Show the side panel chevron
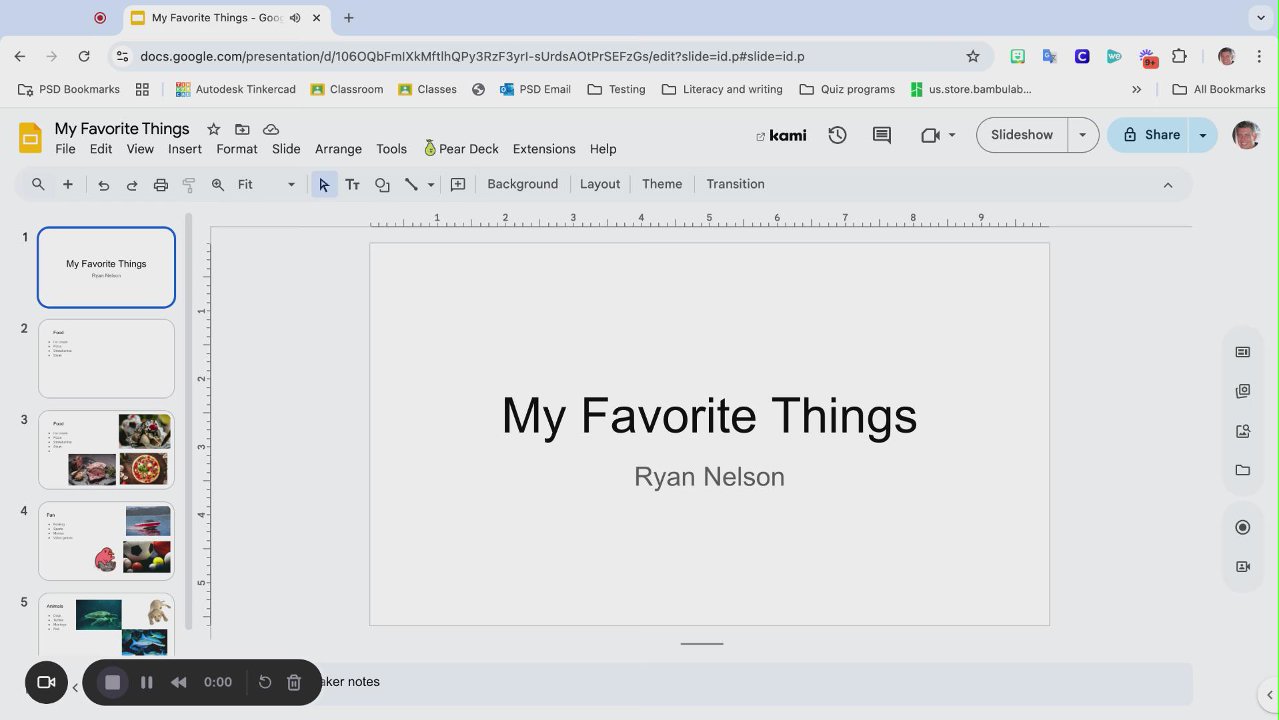Screen dimensions: 1279x720 (x=1269, y=695)
